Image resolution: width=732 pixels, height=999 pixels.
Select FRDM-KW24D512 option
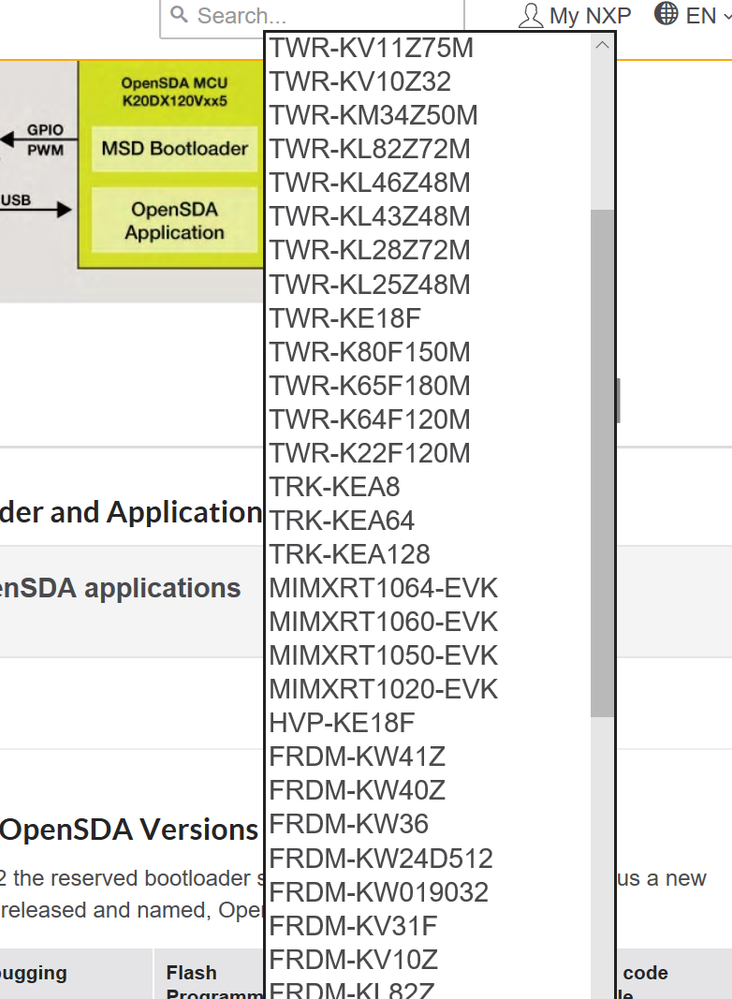coord(381,858)
